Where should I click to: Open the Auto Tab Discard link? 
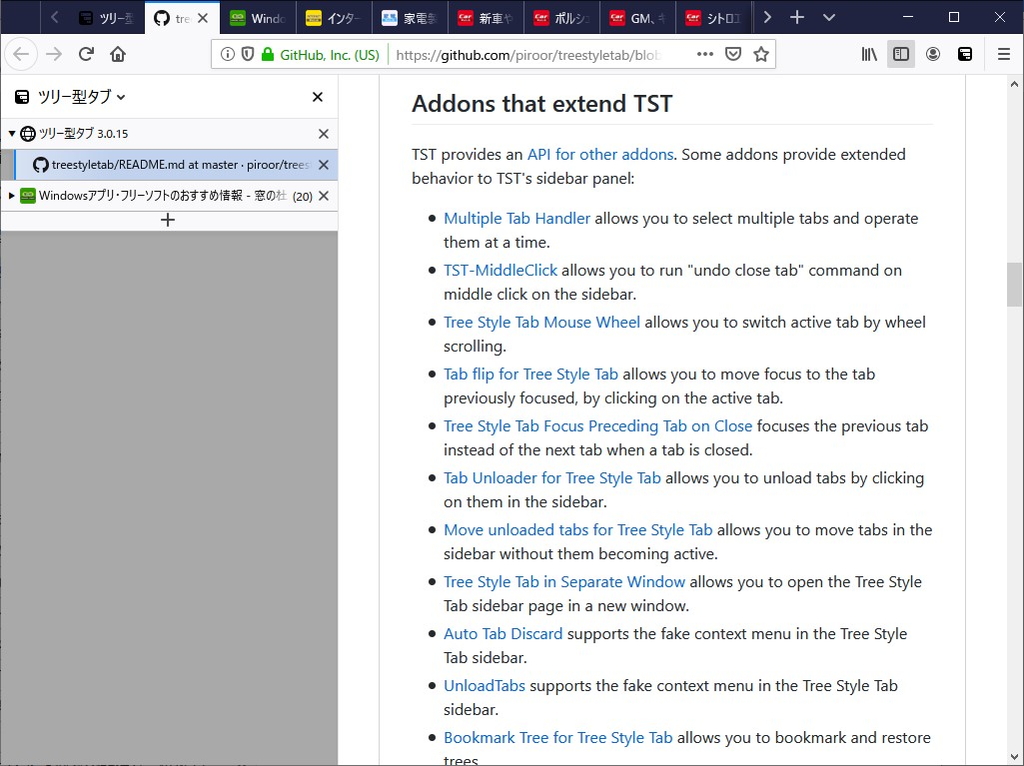click(x=503, y=633)
